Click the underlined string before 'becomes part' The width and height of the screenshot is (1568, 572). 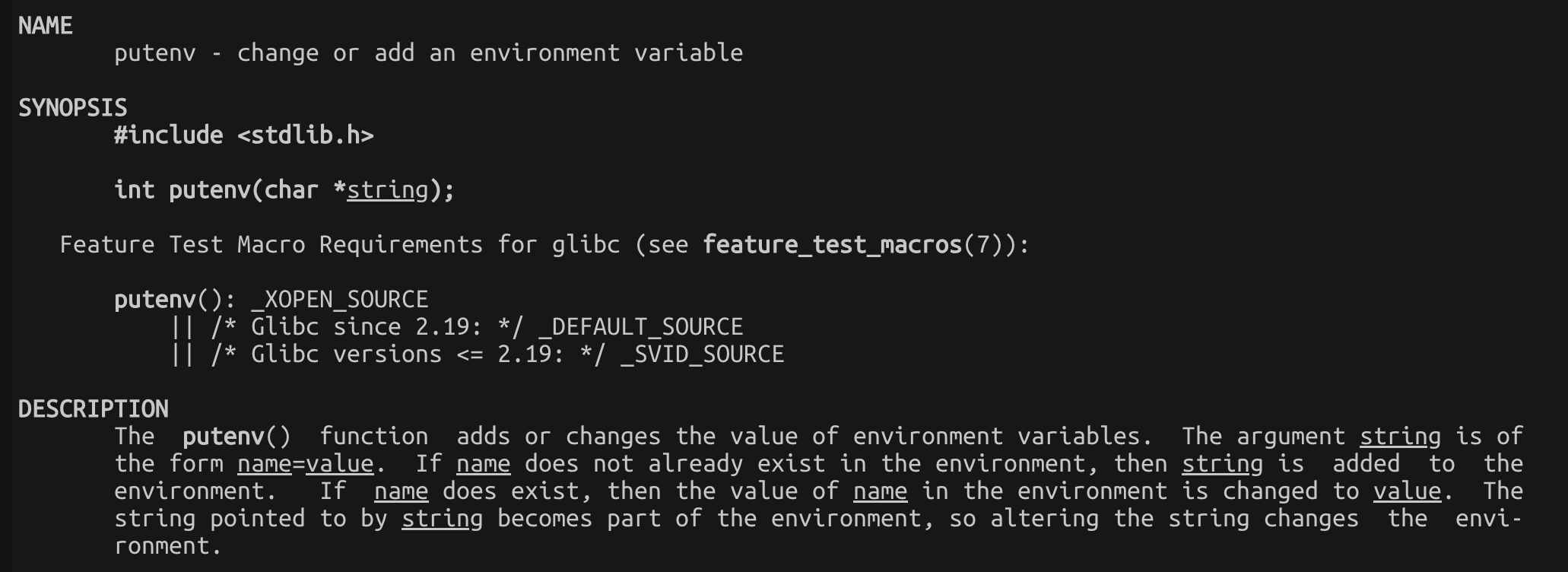[443, 519]
